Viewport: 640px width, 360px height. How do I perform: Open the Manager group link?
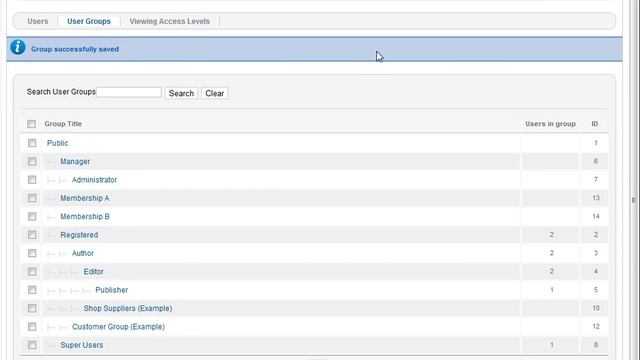point(75,161)
